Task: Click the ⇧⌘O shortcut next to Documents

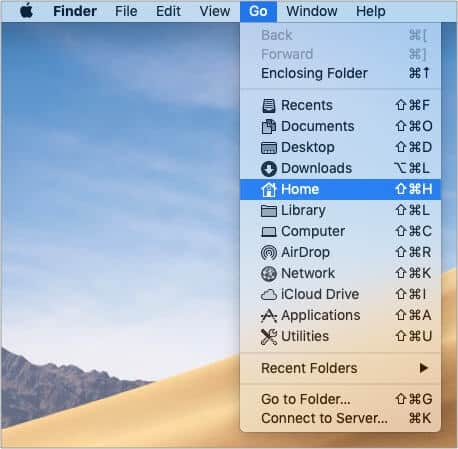Action: coord(414,126)
